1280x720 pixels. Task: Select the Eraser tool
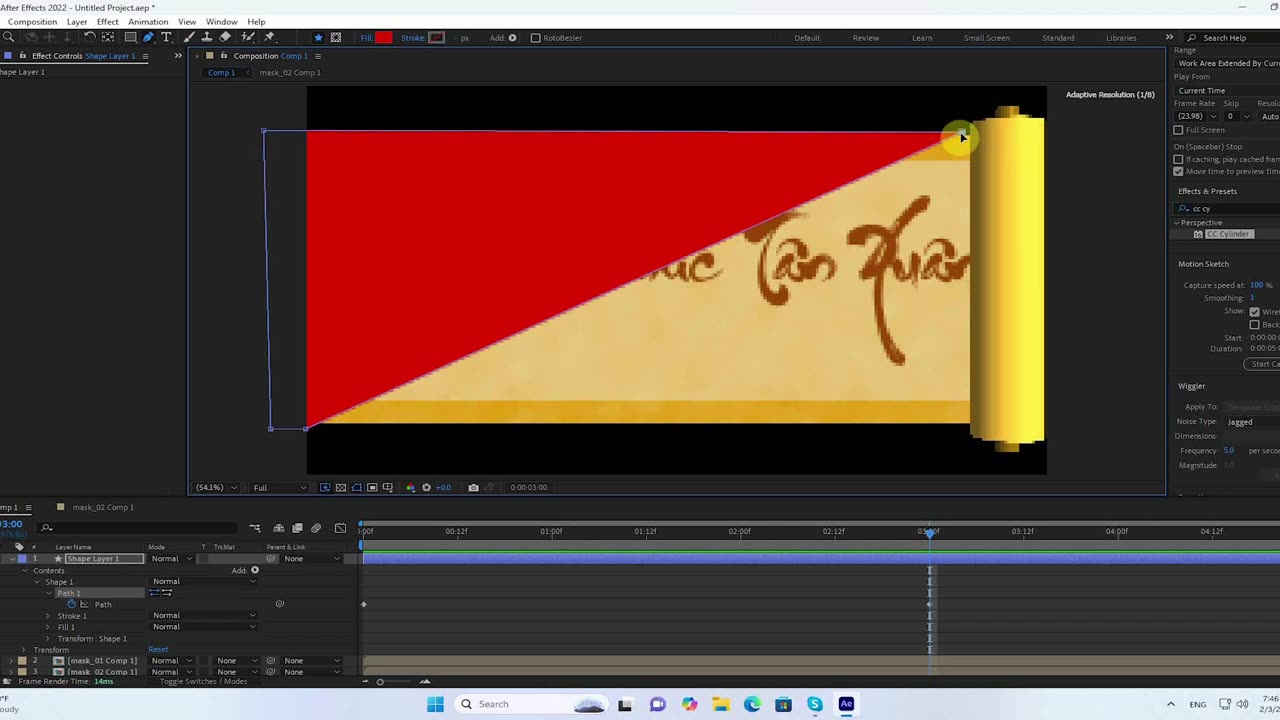tap(225, 37)
